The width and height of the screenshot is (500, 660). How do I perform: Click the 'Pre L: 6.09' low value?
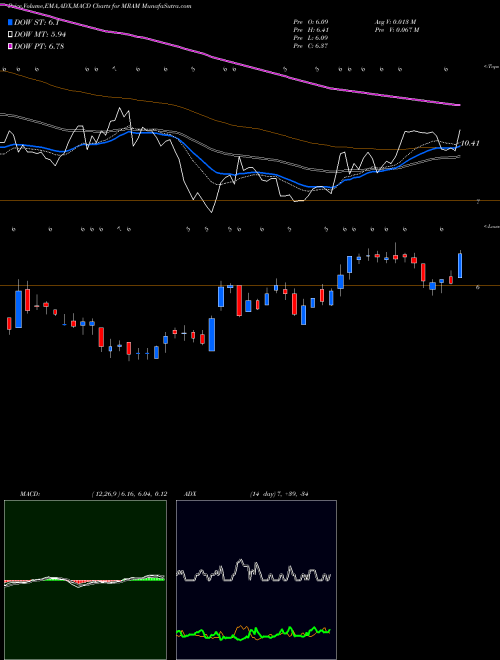click(311, 38)
